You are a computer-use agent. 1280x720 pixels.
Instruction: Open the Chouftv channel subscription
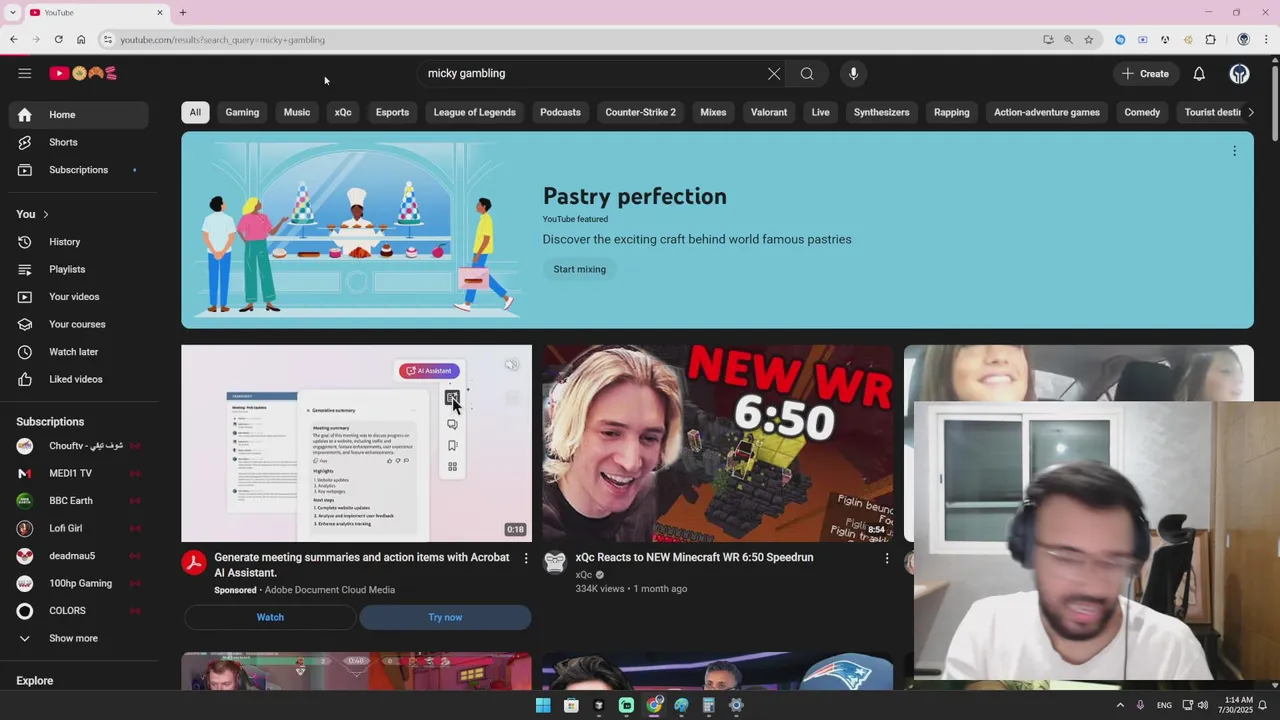(79, 446)
